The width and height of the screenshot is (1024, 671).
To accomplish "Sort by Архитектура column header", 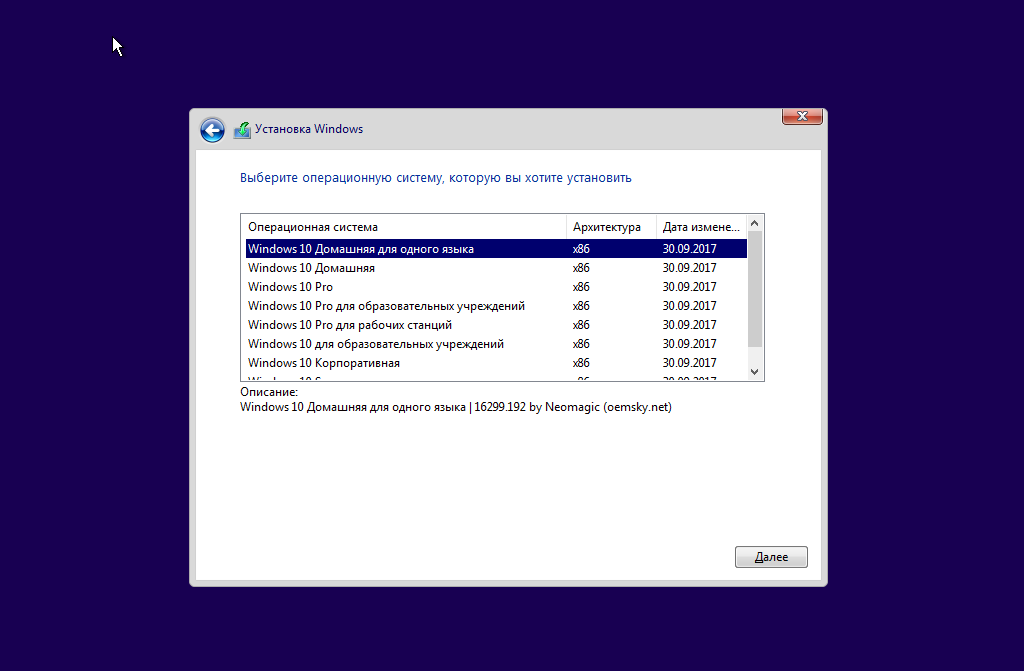I will [x=611, y=227].
